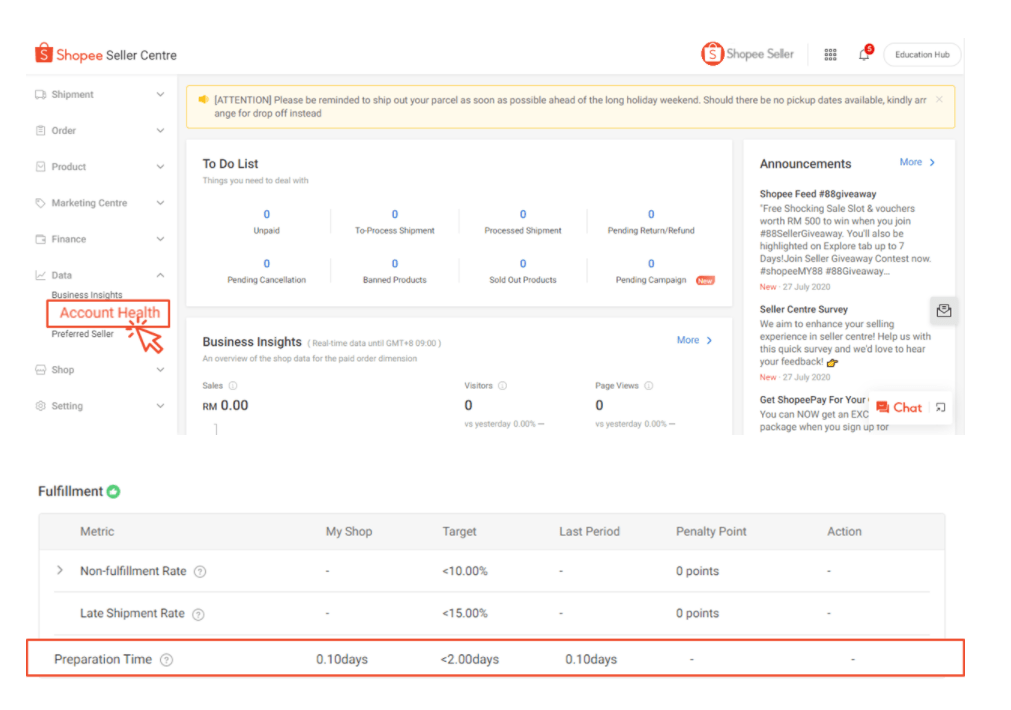Click the Page Views info icon
This screenshot has width=1011, height=710.
click(x=649, y=386)
